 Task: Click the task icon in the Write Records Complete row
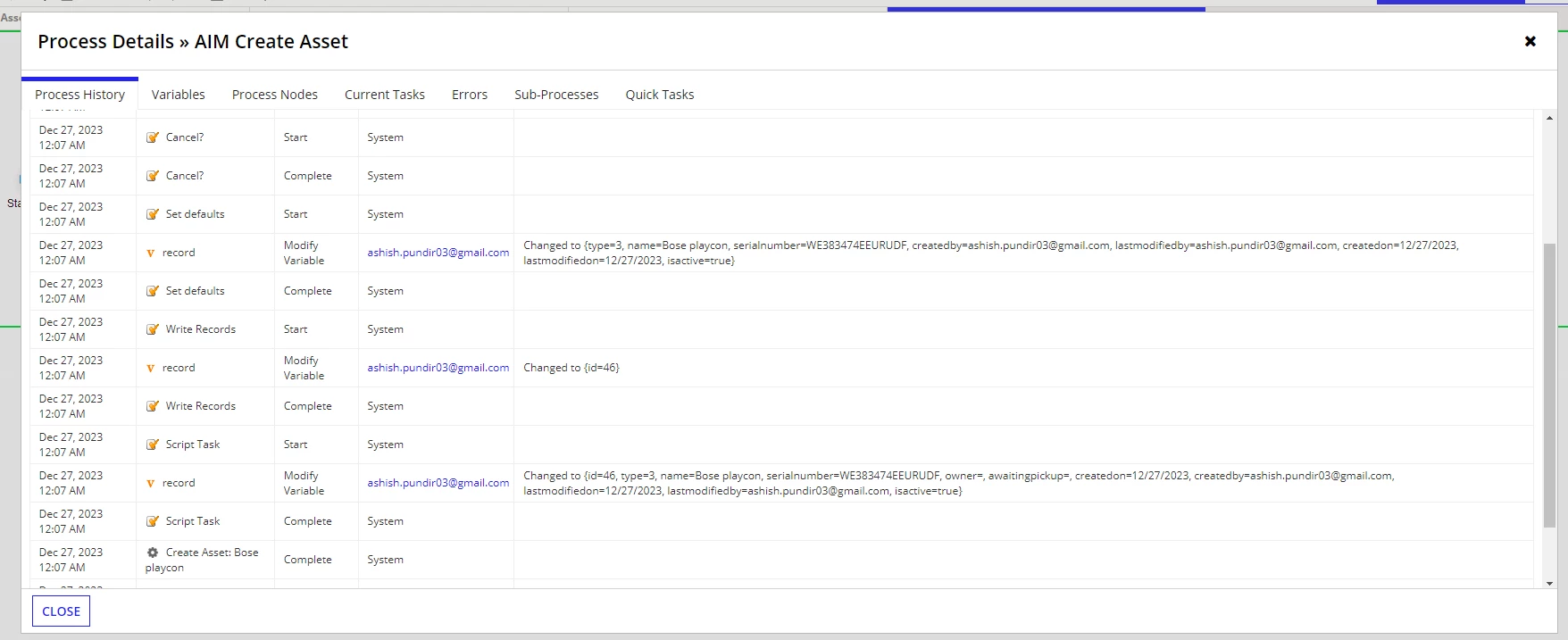tap(153, 406)
